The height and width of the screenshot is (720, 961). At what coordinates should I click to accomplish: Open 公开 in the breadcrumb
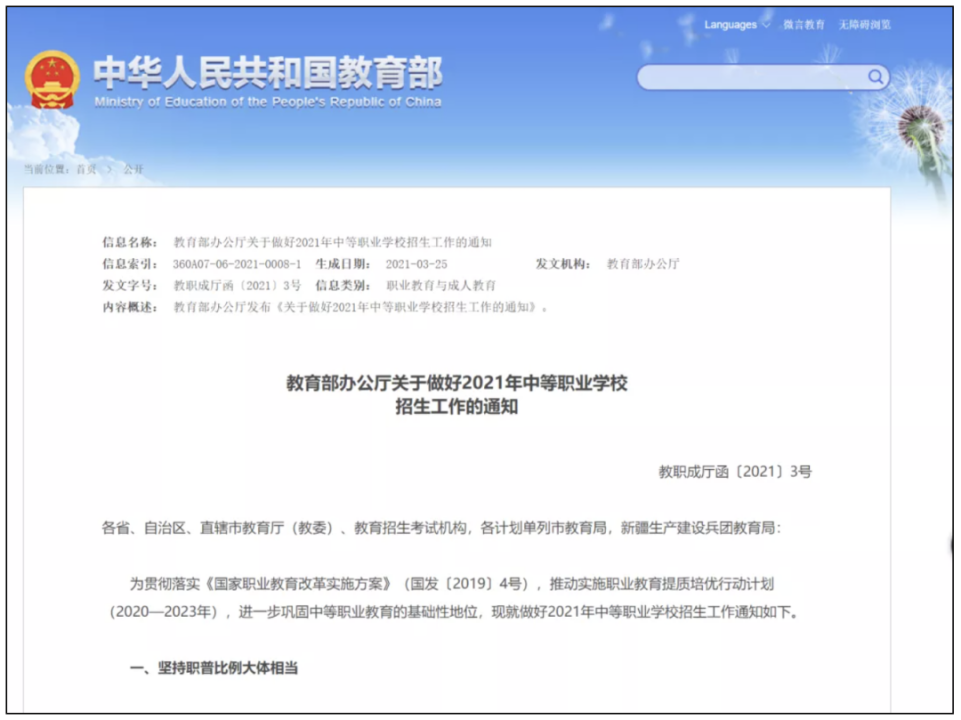point(133,169)
